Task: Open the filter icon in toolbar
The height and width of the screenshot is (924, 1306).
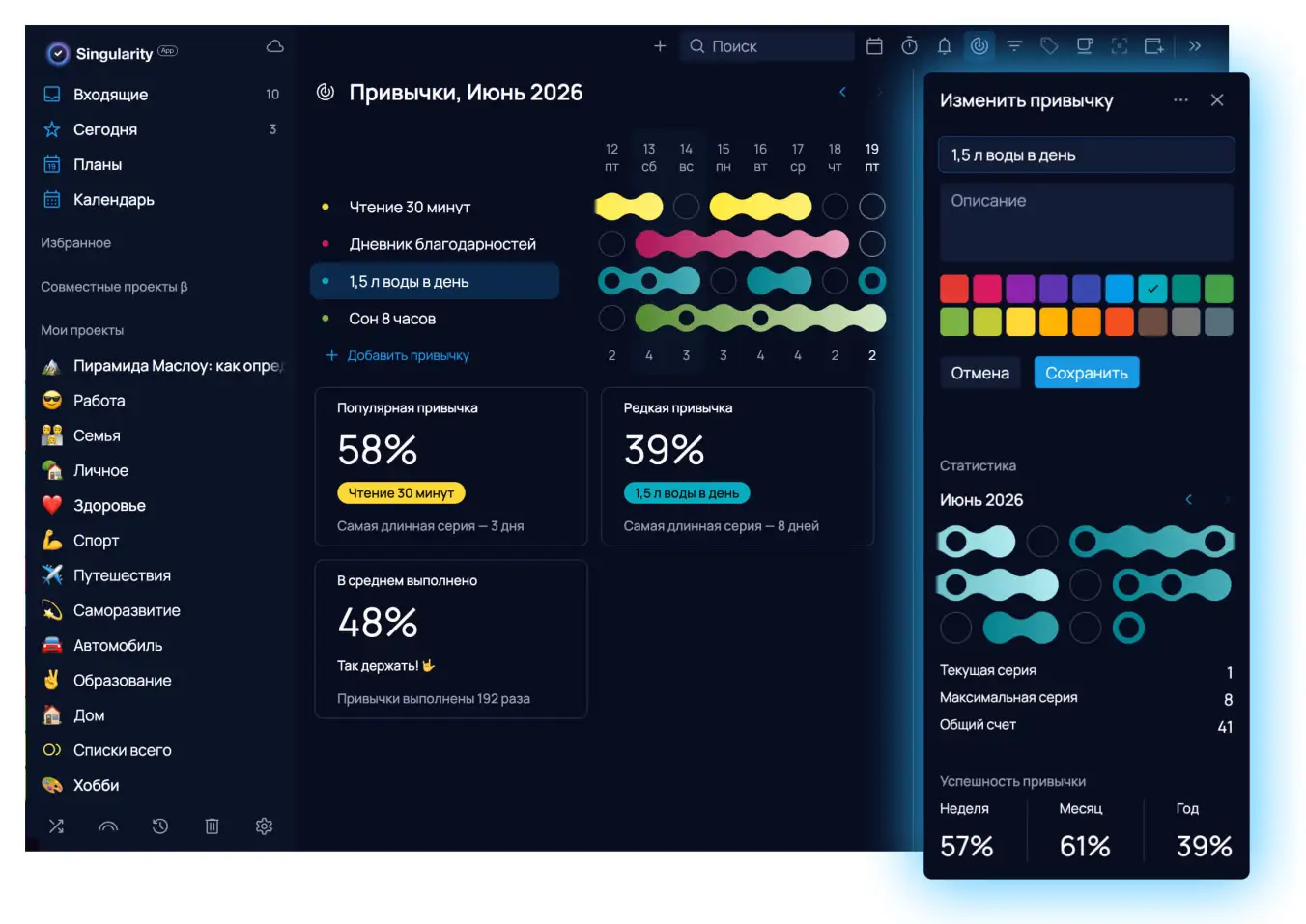Action: 1014,46
